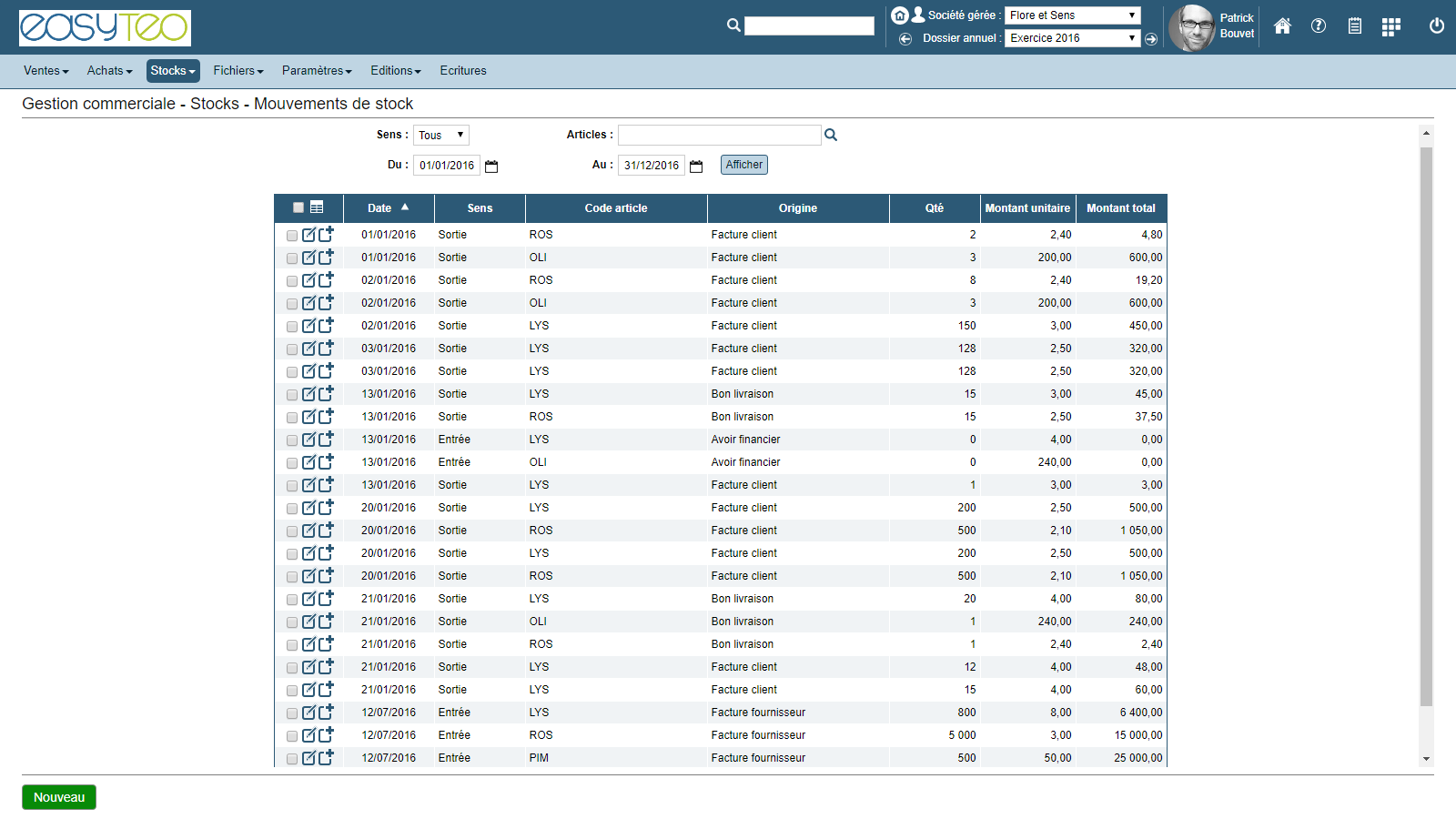Image resolution: width=1456 pixels, height=819 pixels.
Task: Click the vertical scrollbar thumb
Action: 1426,426
